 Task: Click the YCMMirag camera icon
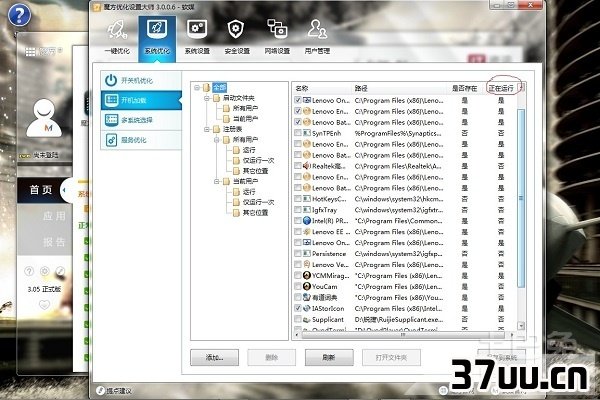tap(307, 276)
